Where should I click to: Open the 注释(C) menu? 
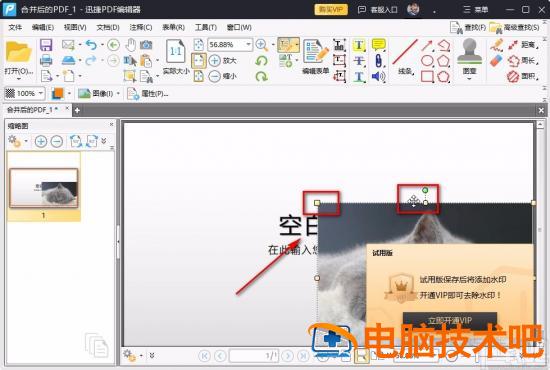point(141,27)
